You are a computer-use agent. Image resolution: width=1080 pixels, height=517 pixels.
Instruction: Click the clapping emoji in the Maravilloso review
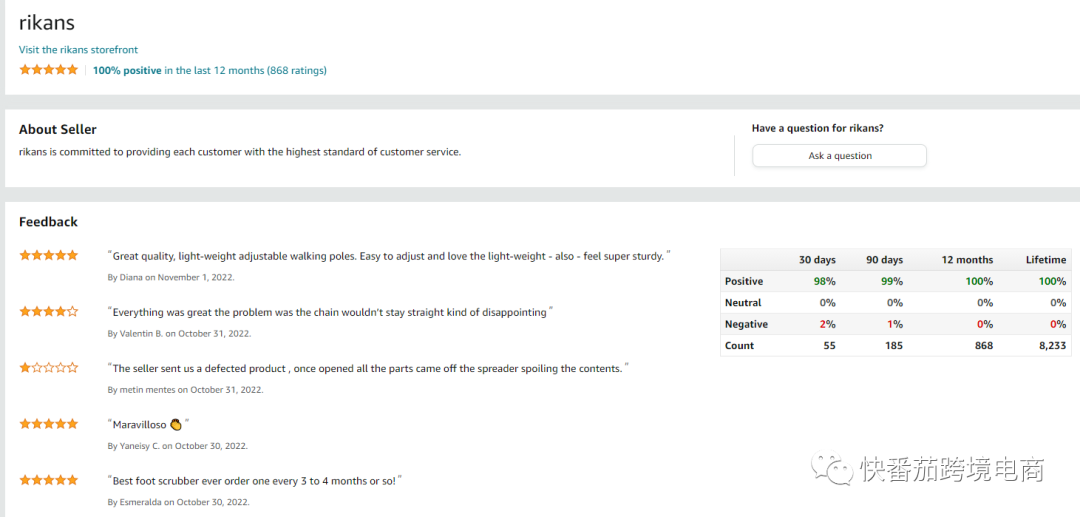pyautogui.click(x=176, y=425)
